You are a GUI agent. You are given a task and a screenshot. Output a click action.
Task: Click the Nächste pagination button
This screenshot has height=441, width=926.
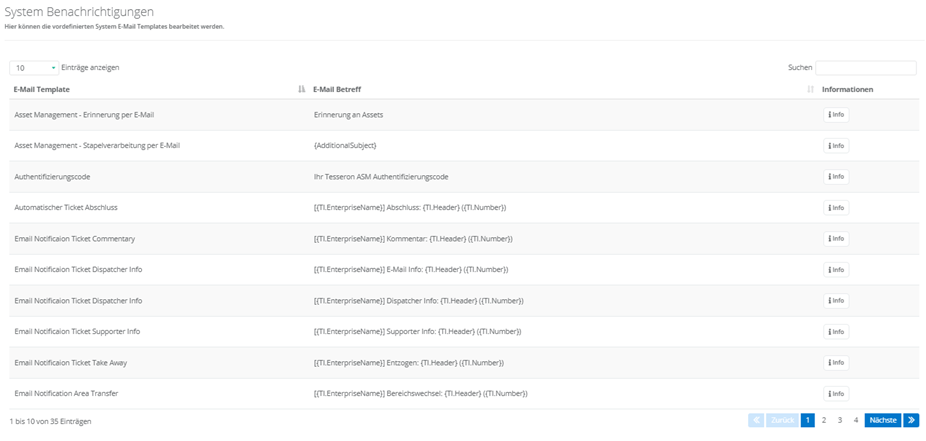(x=882, y=421)
